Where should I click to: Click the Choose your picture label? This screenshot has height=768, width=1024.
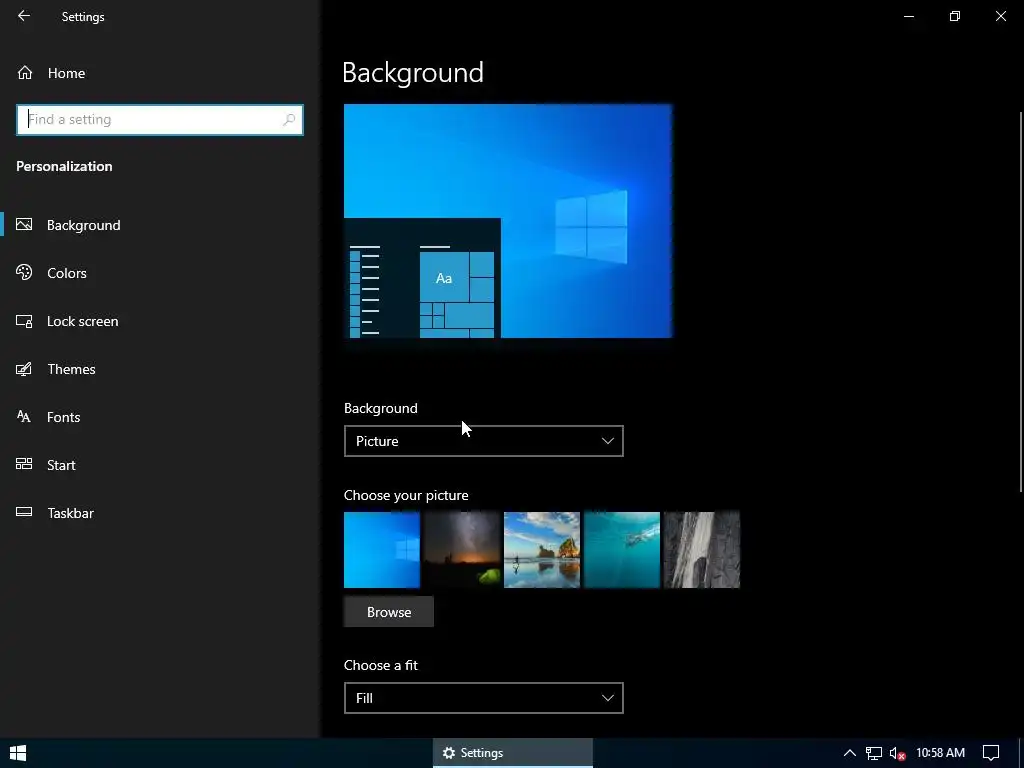click(406, 495)
